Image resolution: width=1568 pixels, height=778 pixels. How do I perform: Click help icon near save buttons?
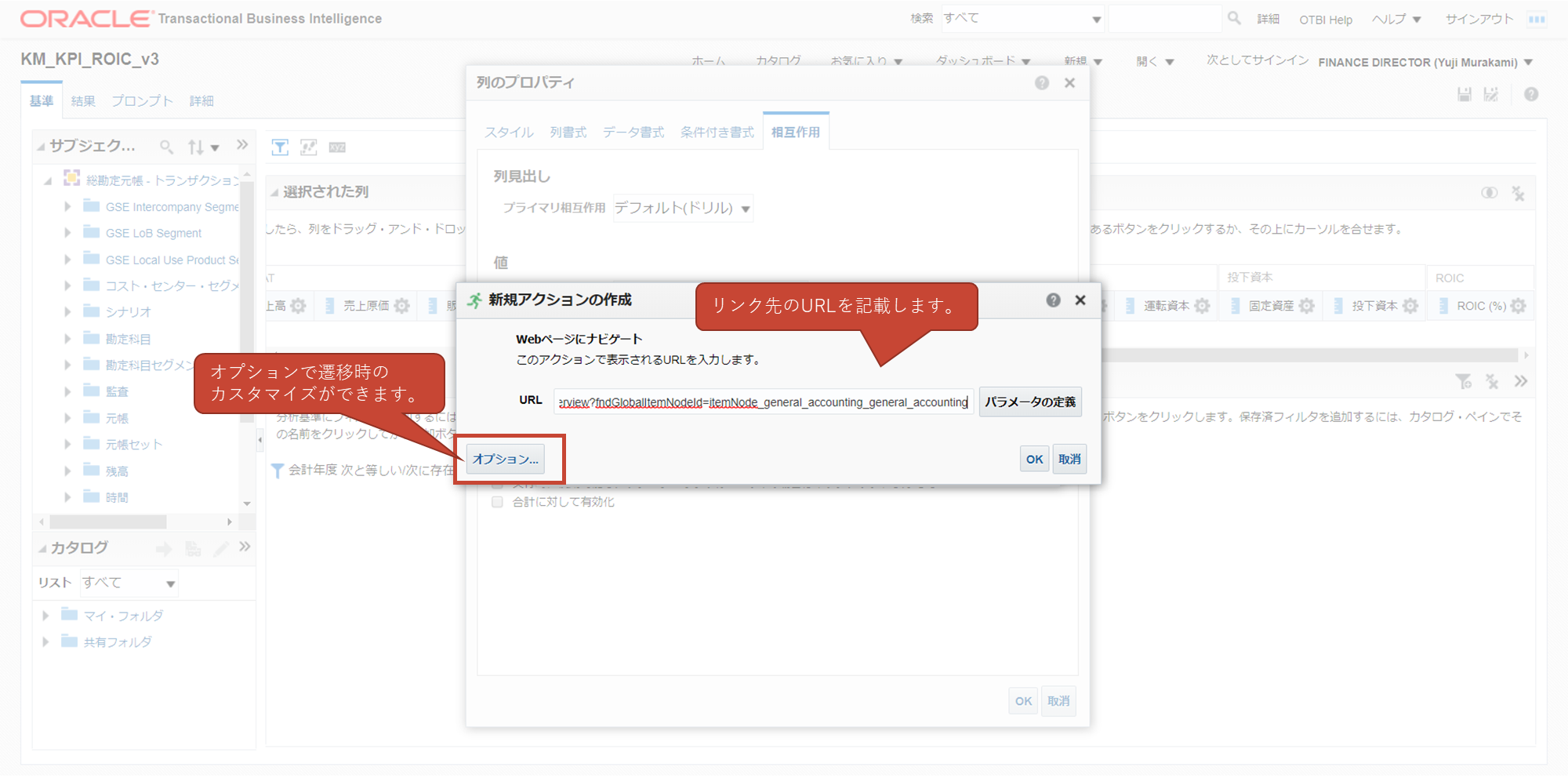(1531, 95)
